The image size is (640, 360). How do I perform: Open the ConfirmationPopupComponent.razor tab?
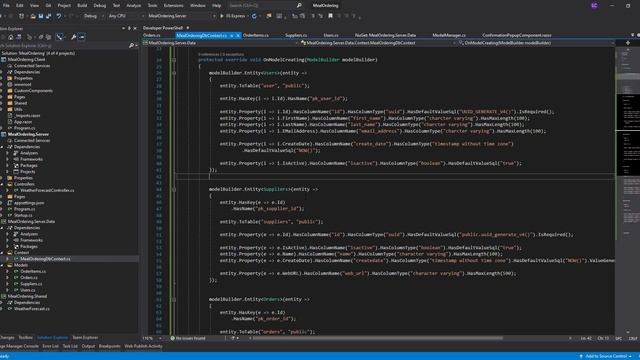point(517,36)
